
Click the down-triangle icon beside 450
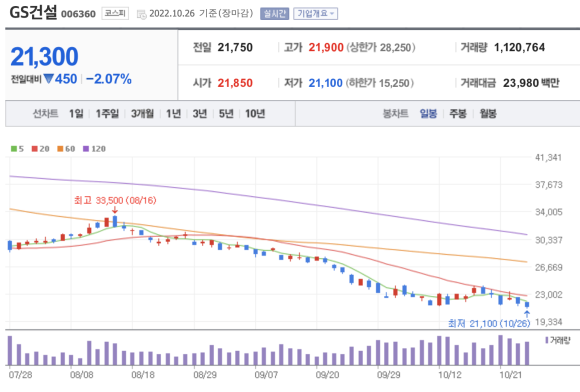tap(49, 78)
